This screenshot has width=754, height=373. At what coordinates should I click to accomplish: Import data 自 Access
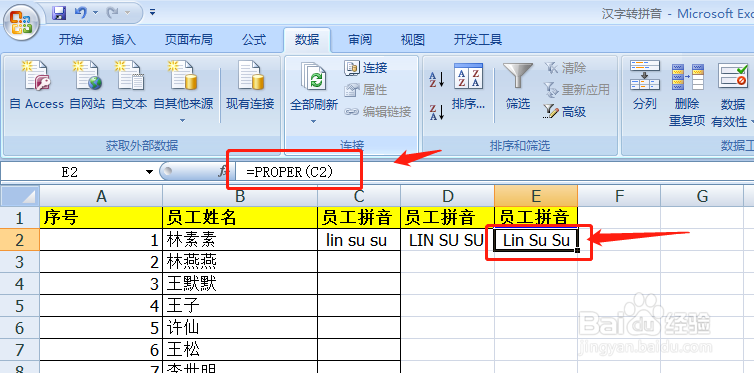pyautogui.click(x=37, y=85)
